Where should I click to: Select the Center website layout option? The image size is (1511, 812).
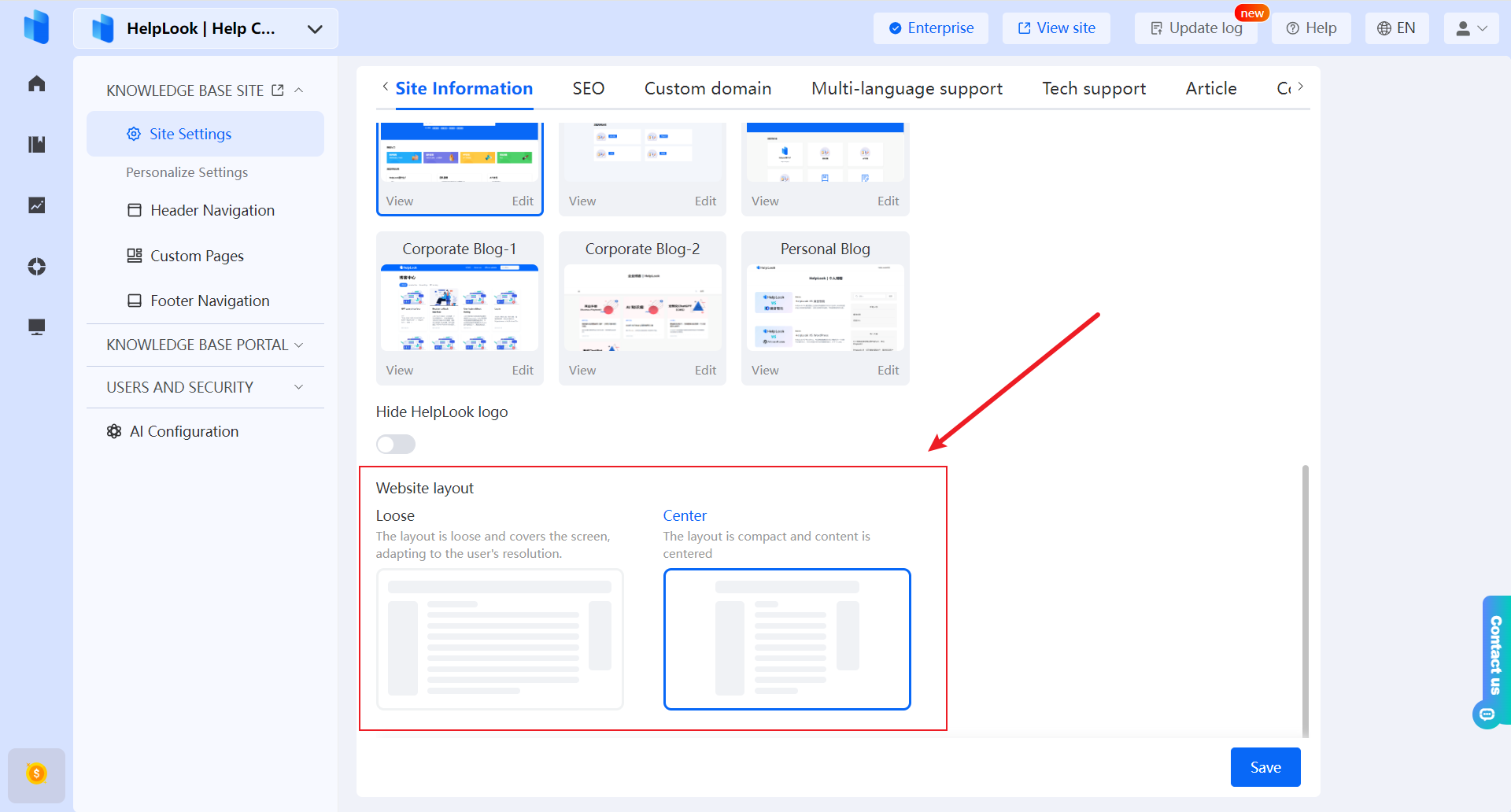coord(787,639)
